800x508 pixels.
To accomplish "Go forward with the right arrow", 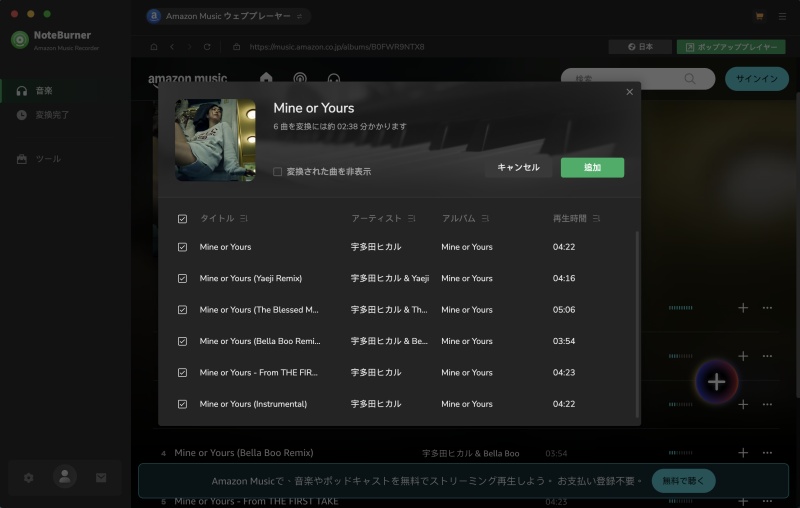I will click(x=190, y=47).
